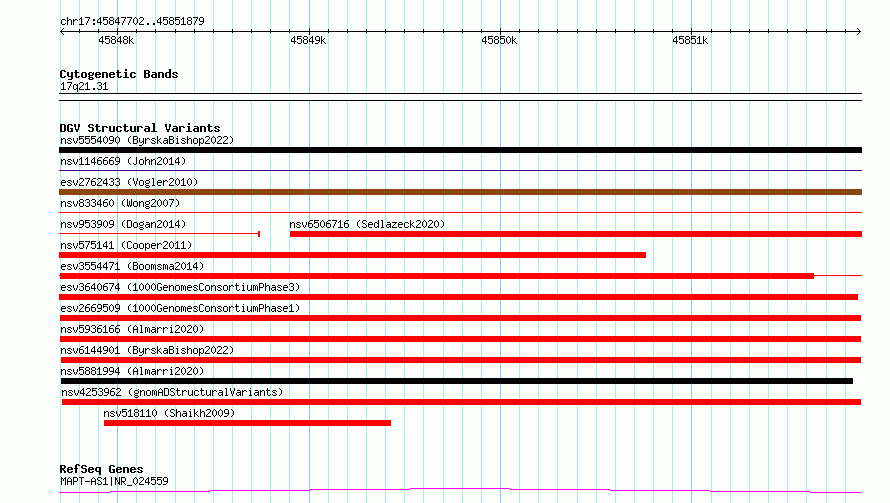
Task: Click the red esv2669509 variant bar
Action: click(x=460, y=318)
